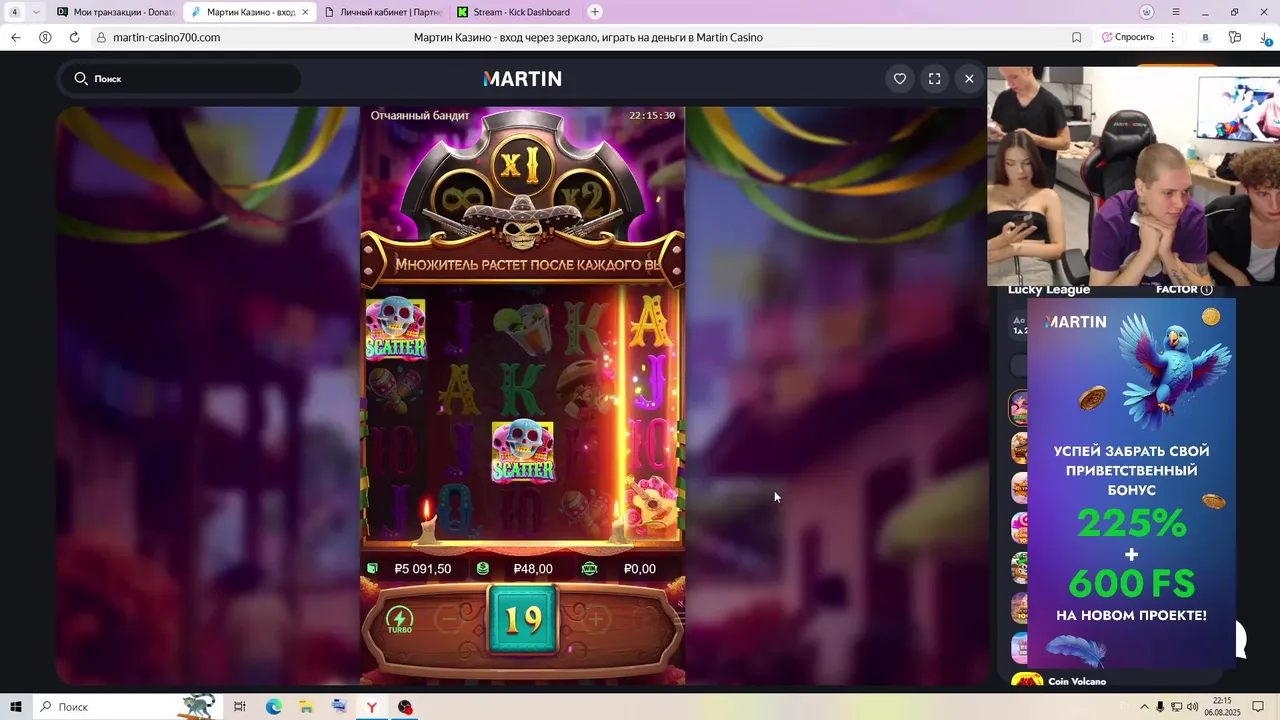Close the Мартин Казино browser tab
Viewport: 1280px width, 720px height.
(x=305, y=12)
